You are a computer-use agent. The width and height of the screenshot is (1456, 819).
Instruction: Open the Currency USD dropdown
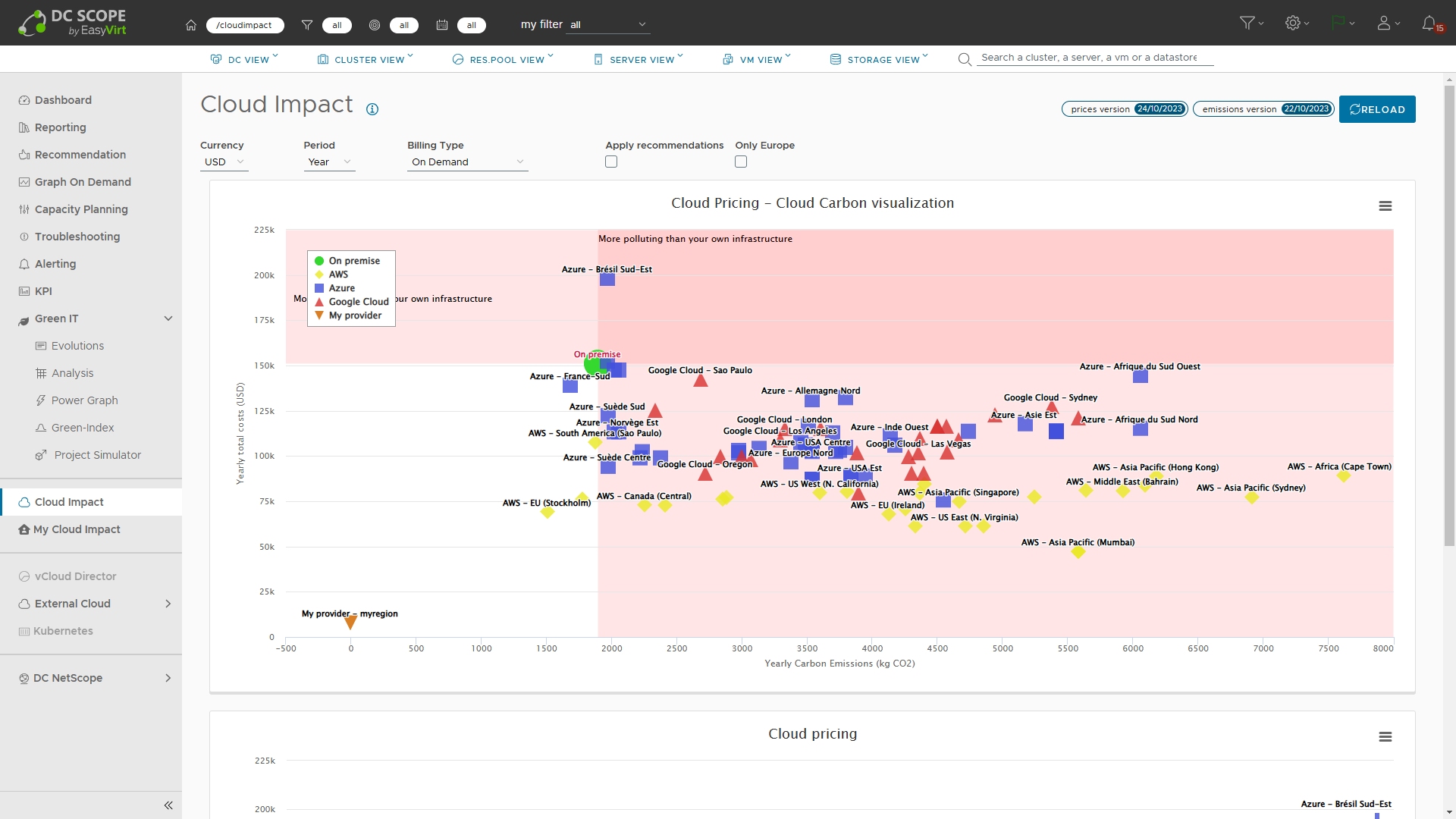point(224,162)
